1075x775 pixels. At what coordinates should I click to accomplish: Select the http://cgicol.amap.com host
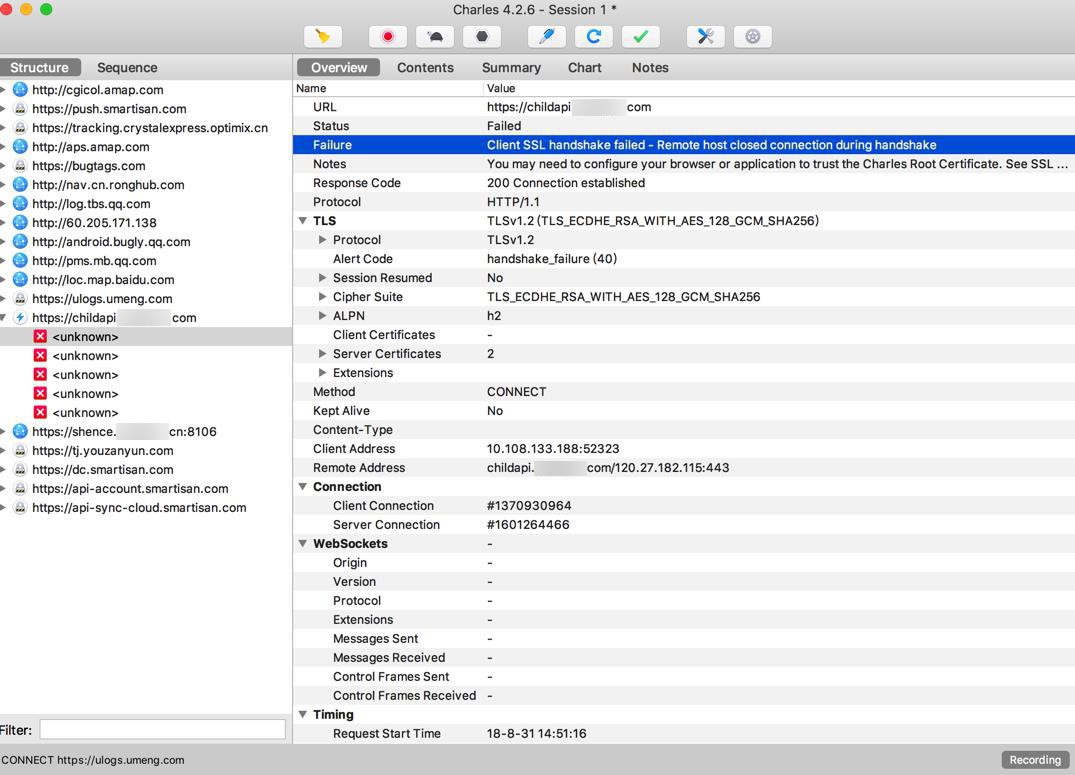pos(97,90)
